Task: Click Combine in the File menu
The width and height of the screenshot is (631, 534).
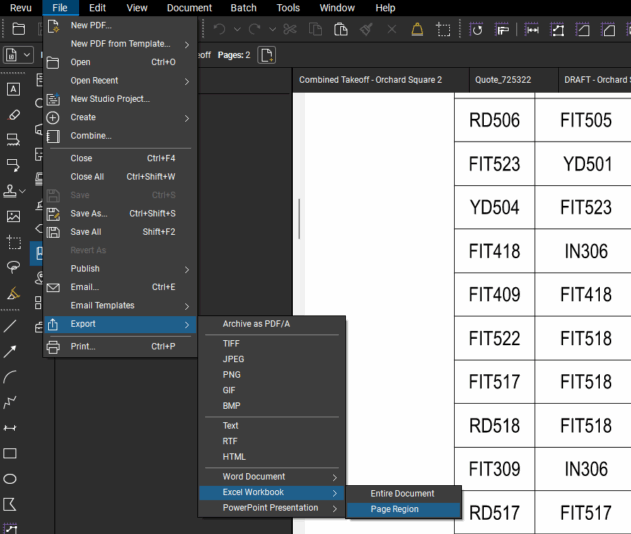Action: pyautogui.click(x=90, y=136)
